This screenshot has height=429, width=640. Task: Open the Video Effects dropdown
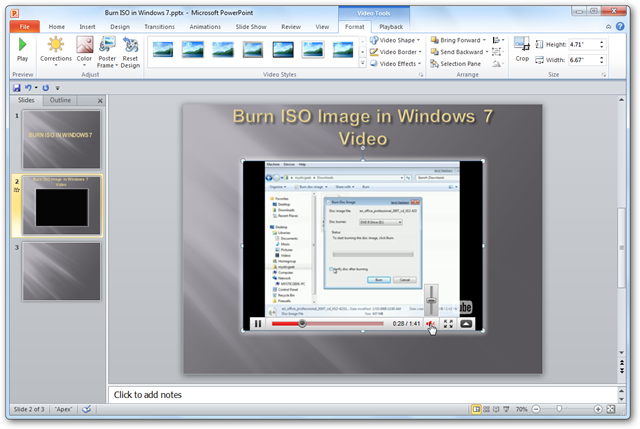point(396,64)
